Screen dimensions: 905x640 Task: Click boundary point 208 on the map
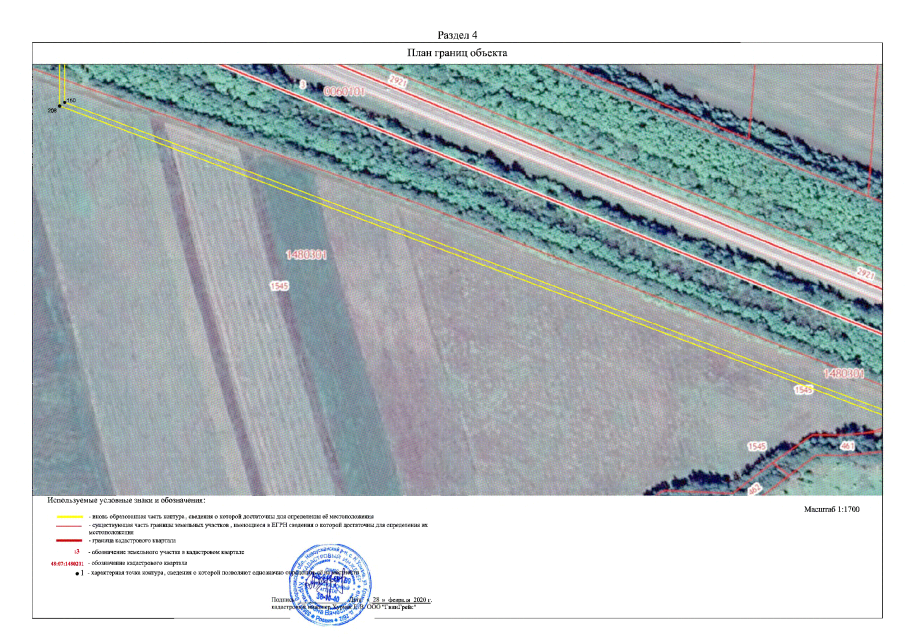point(58,107)
